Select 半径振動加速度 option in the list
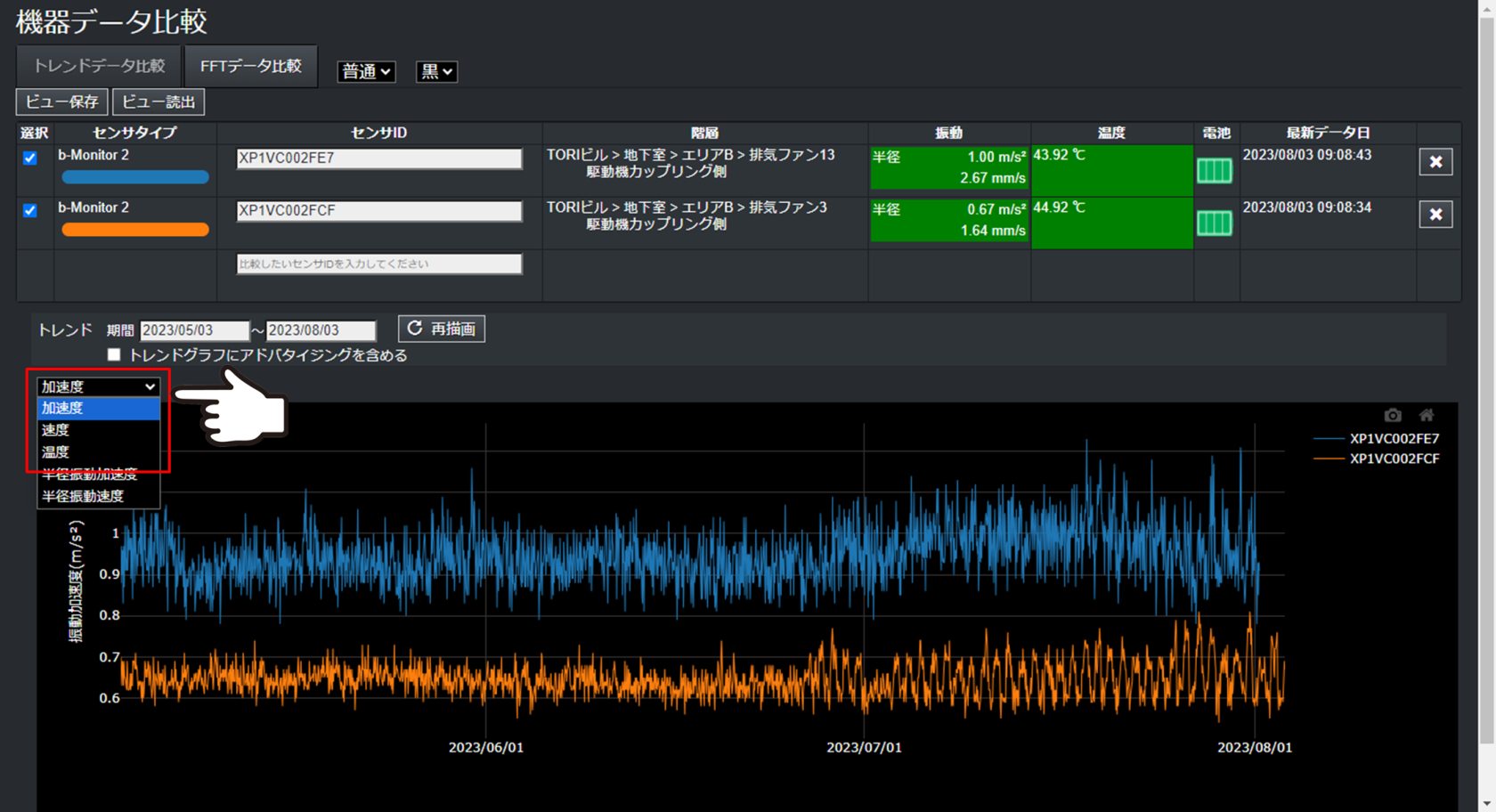Screen dimensions: 1496x812 pos(98,475)
